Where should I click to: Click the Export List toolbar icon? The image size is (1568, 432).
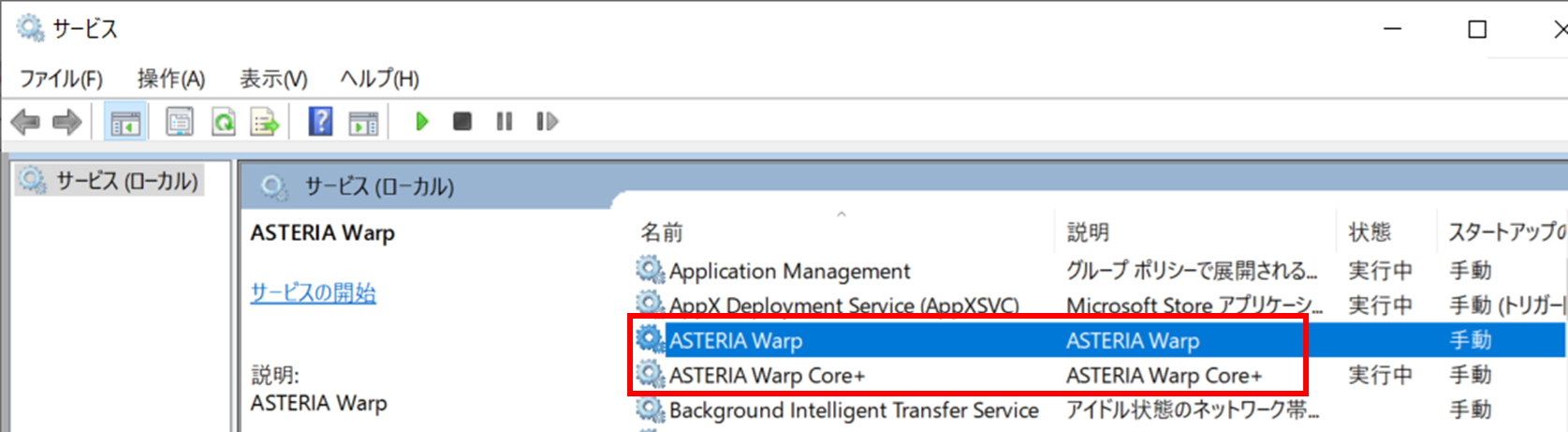pyautogui.click(x=265, y=122)
